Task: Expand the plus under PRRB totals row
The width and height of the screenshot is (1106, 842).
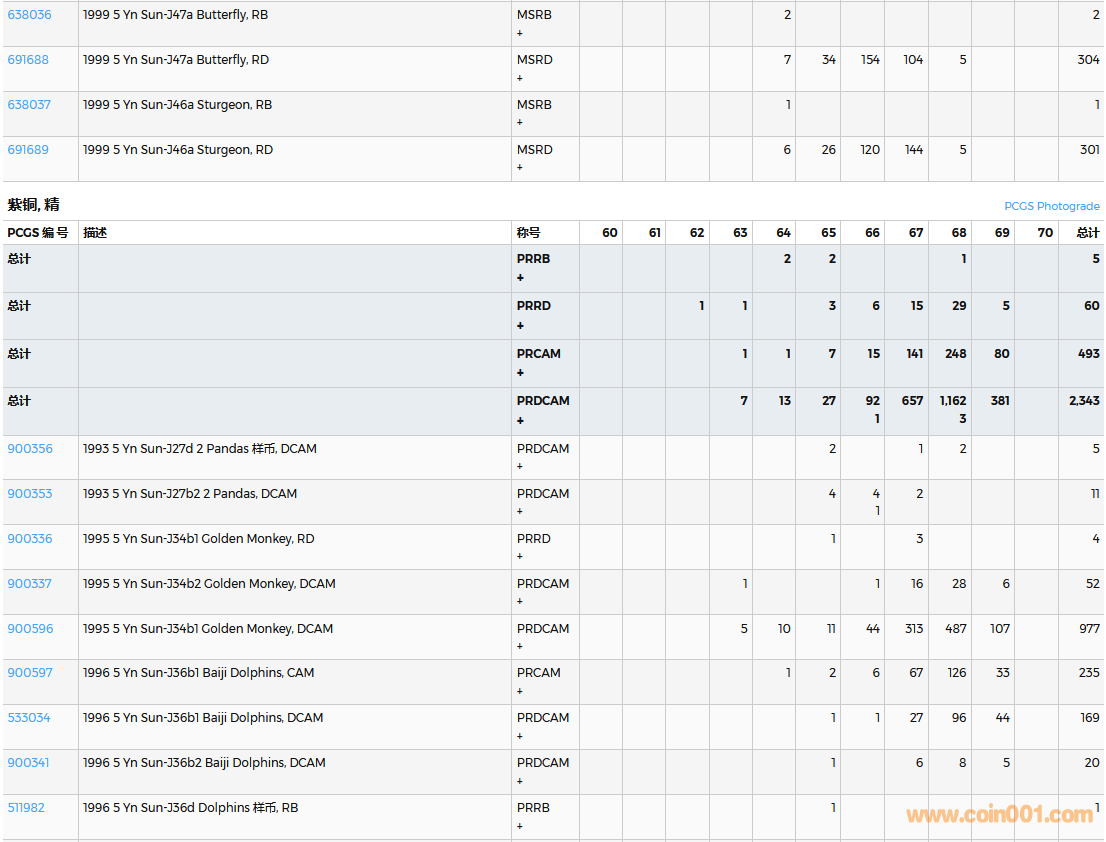Action: [520, 278]
